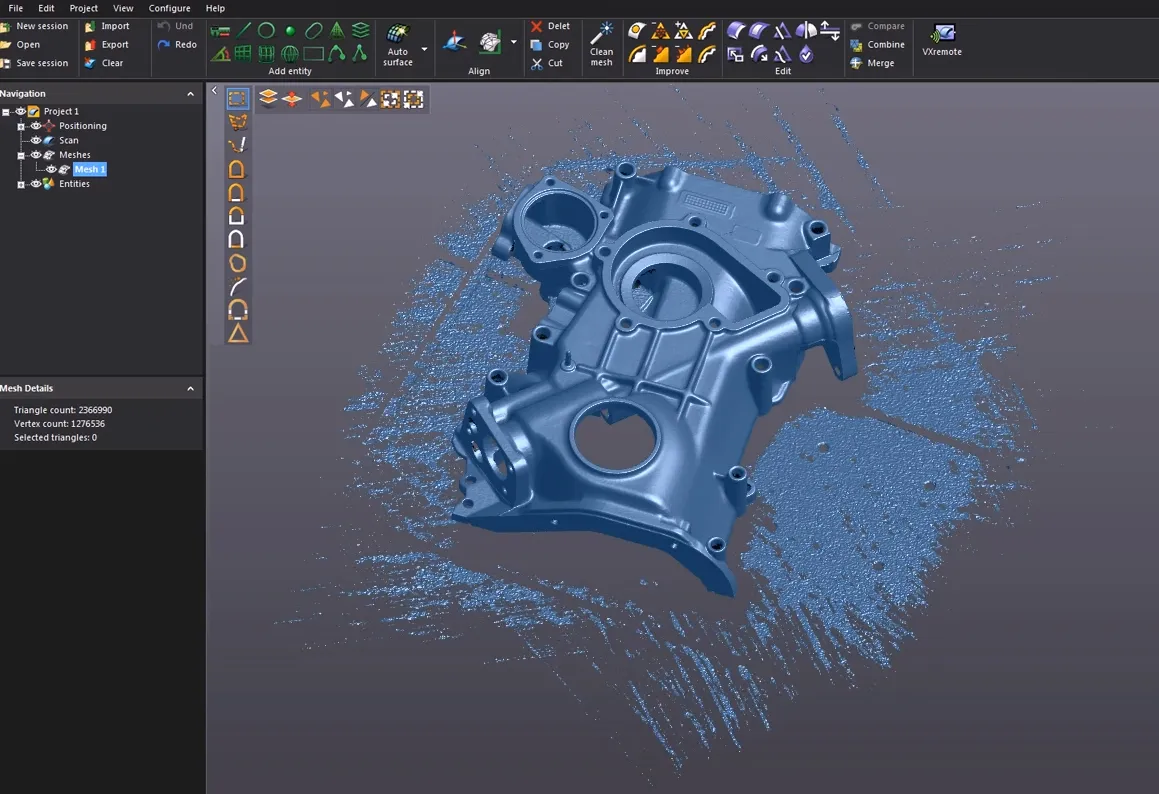
Task: Select the rectangle selection tool
Action: [x=237, y=98]
